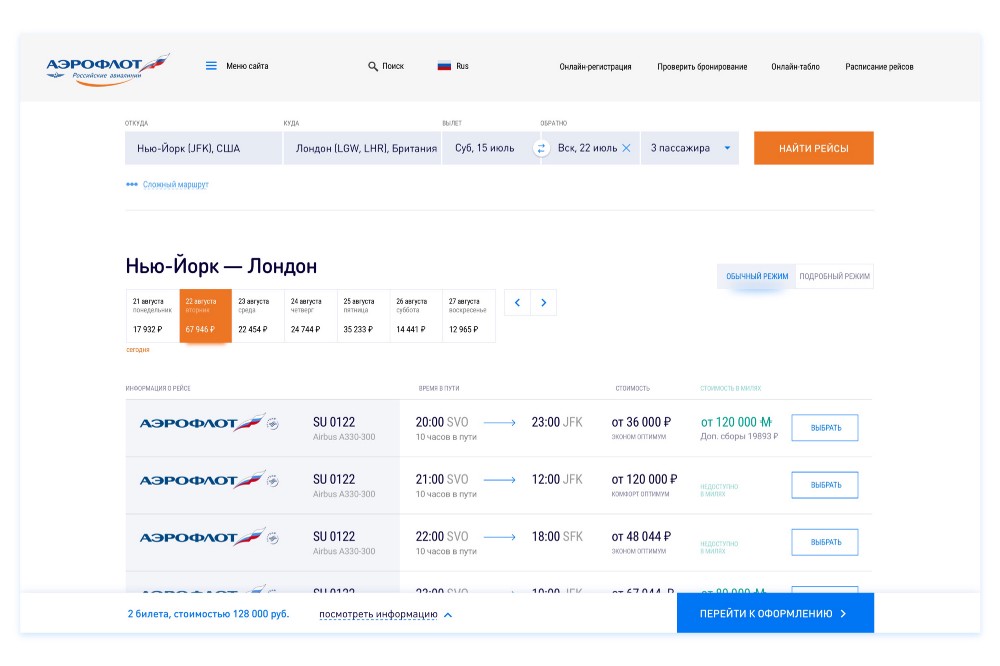The height and width of the screenshot is (666, 1000).
Task: Click the Откуда field with Нью-Йорк
Action: tap(203, 148)
